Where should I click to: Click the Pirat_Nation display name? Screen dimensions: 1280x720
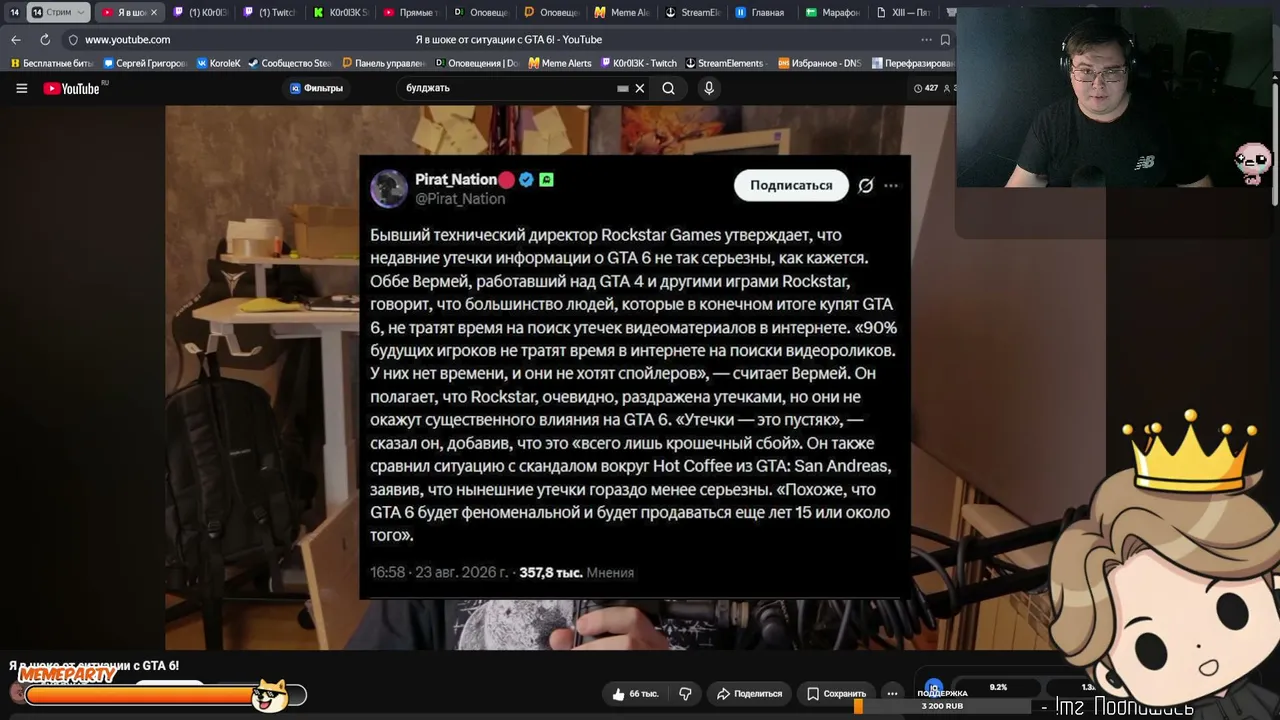point(456,180)
